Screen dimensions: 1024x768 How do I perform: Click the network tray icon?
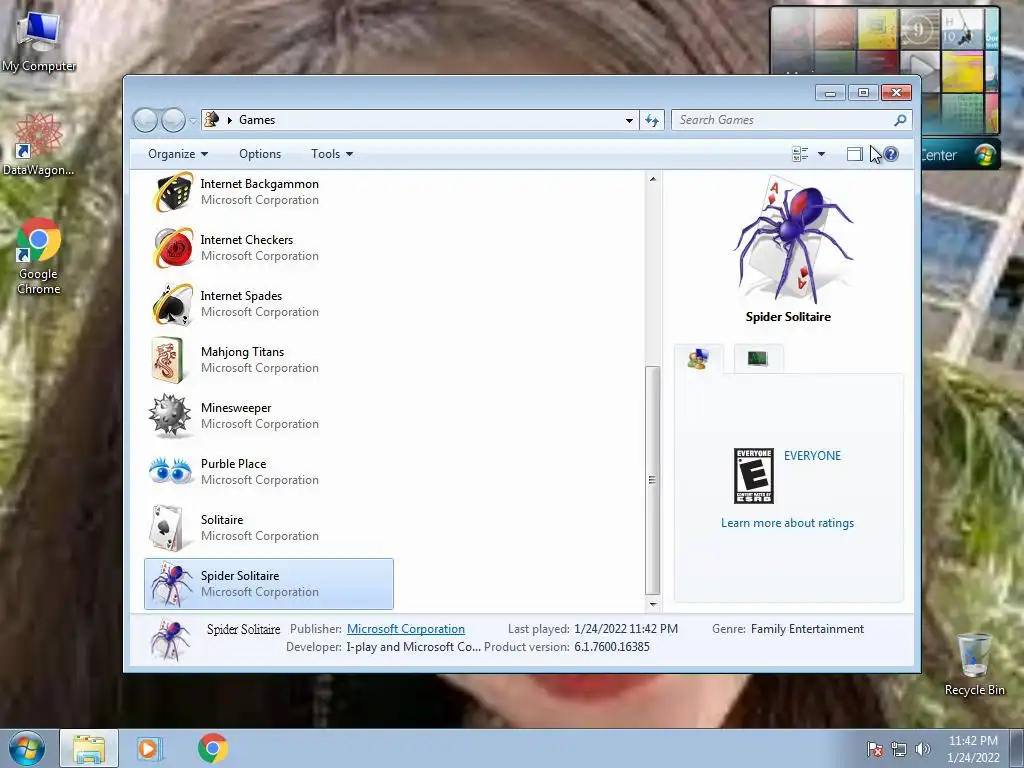(x=899, y=749)
